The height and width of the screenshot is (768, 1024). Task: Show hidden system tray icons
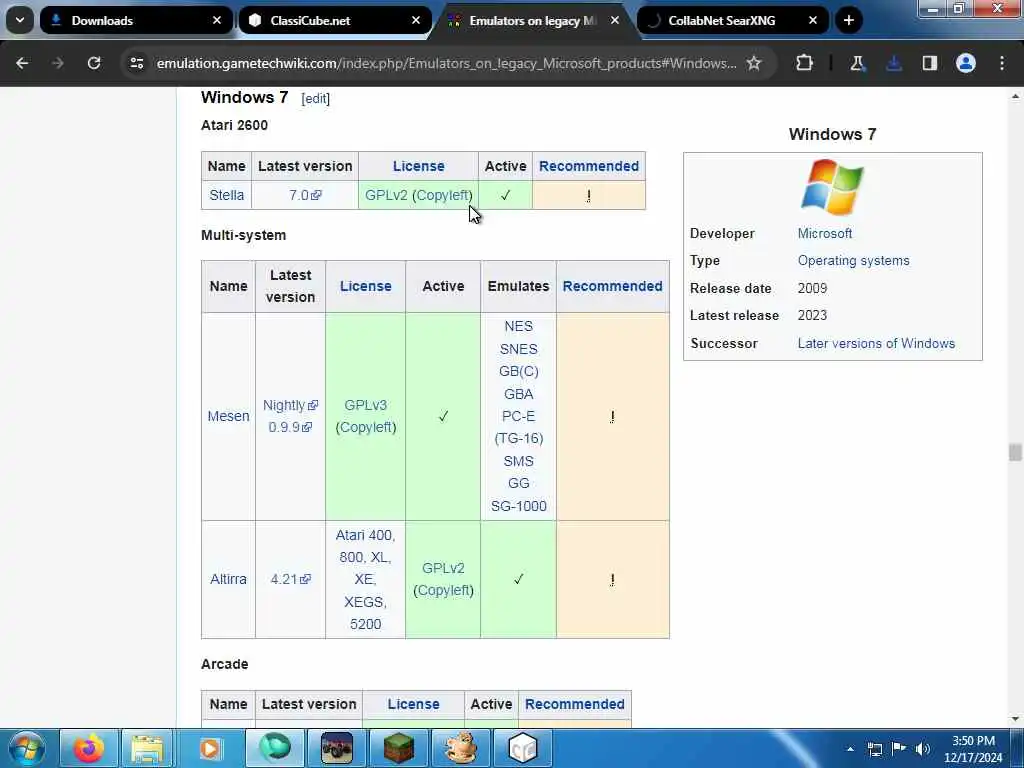[x=850, y=749]
